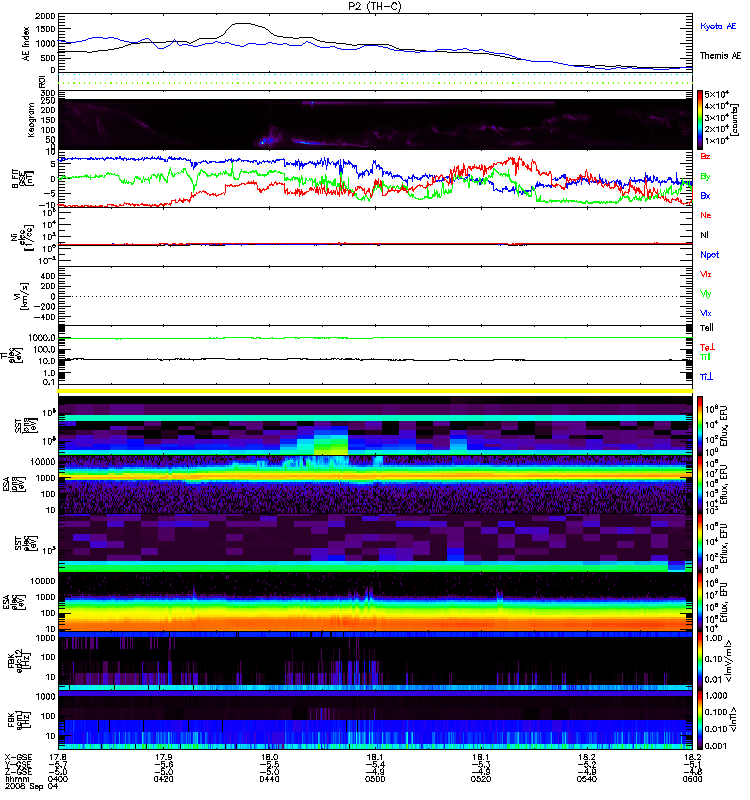Screen dimensions: 750x800
Task: Click the Keogram counts color bar
Action: coord(701,120)
